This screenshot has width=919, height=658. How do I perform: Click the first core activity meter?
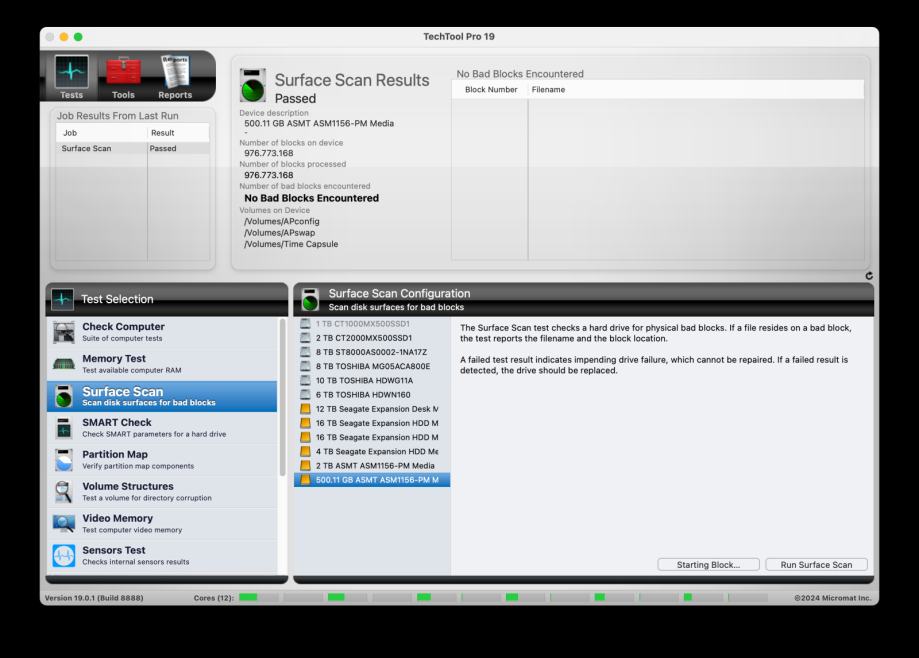258,598
